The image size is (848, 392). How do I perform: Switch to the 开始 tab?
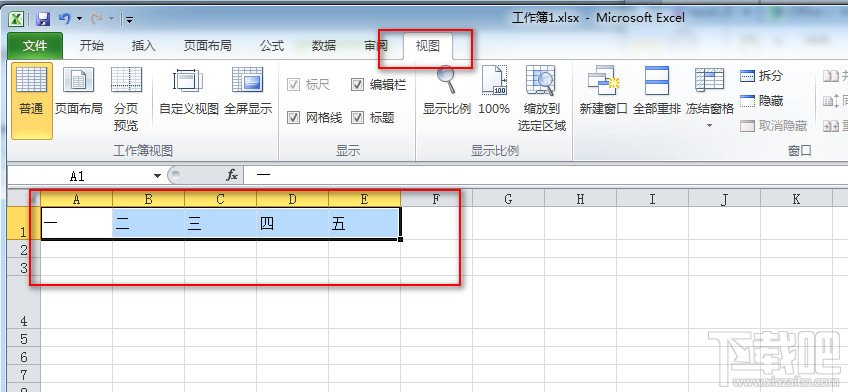(x=91, y=46)
